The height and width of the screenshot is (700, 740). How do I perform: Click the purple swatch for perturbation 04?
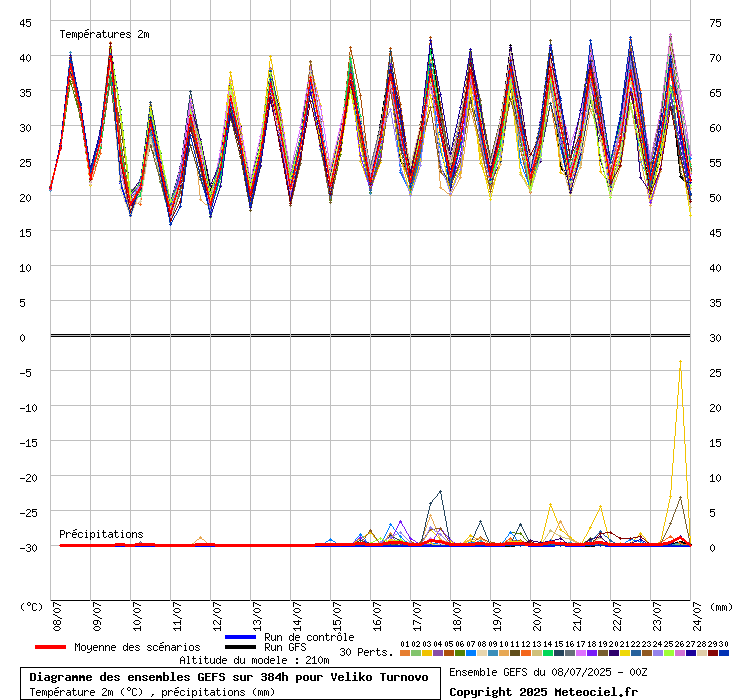pos(438,653)
